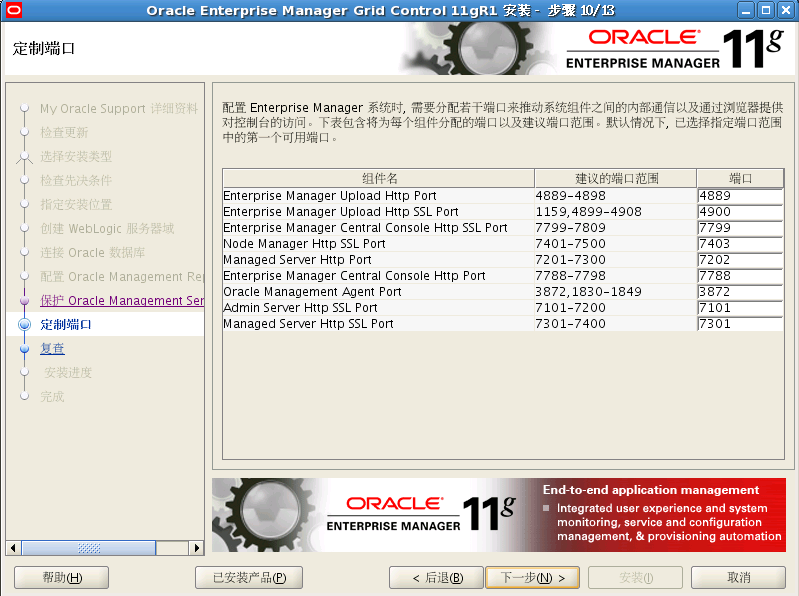The width and height of the screenshot is (799, 596).
Task: Edit the Managed Server Http Port field 7202
Action: tap(740, 260)
